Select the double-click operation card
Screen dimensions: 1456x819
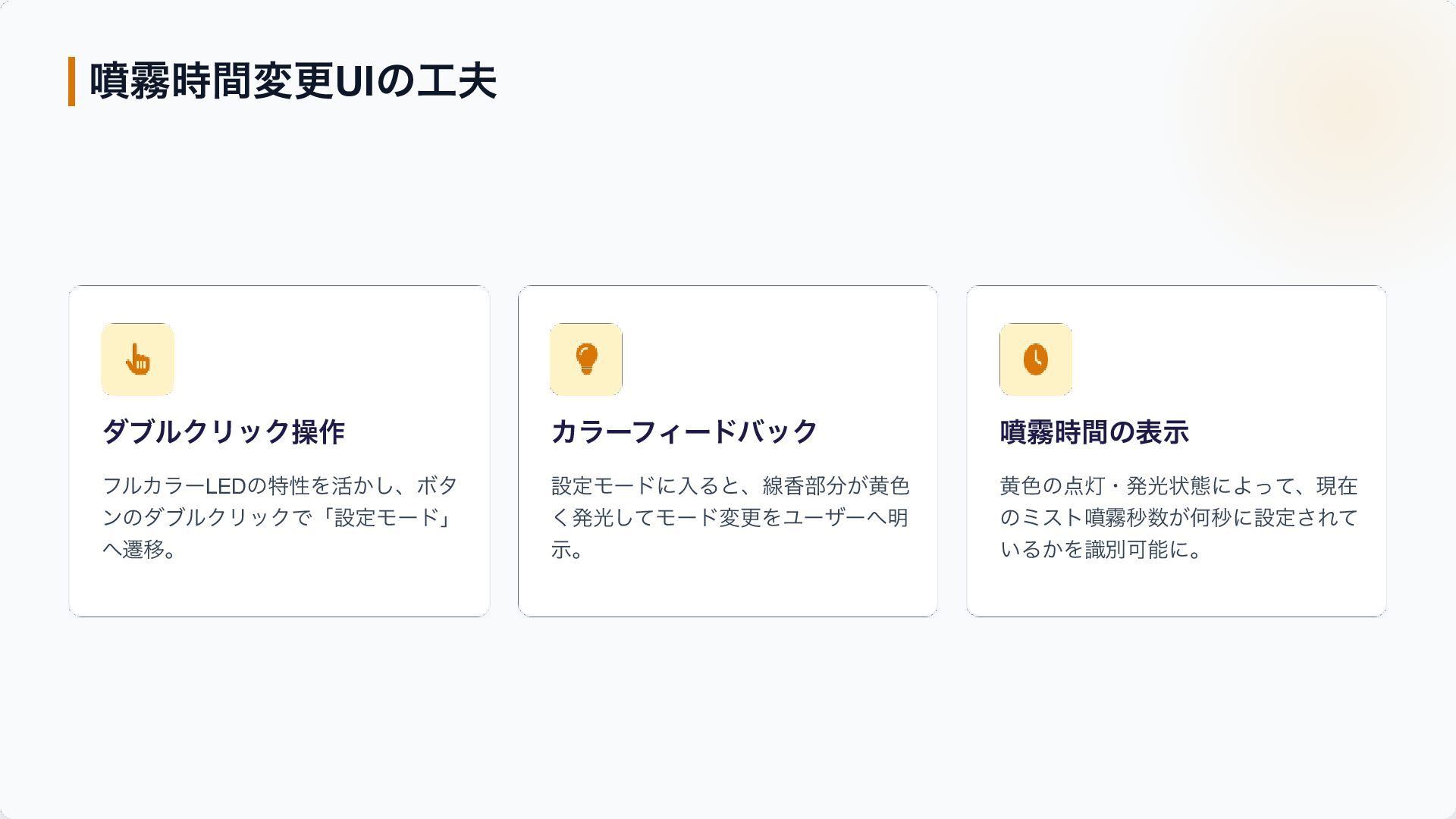[279, 451]
